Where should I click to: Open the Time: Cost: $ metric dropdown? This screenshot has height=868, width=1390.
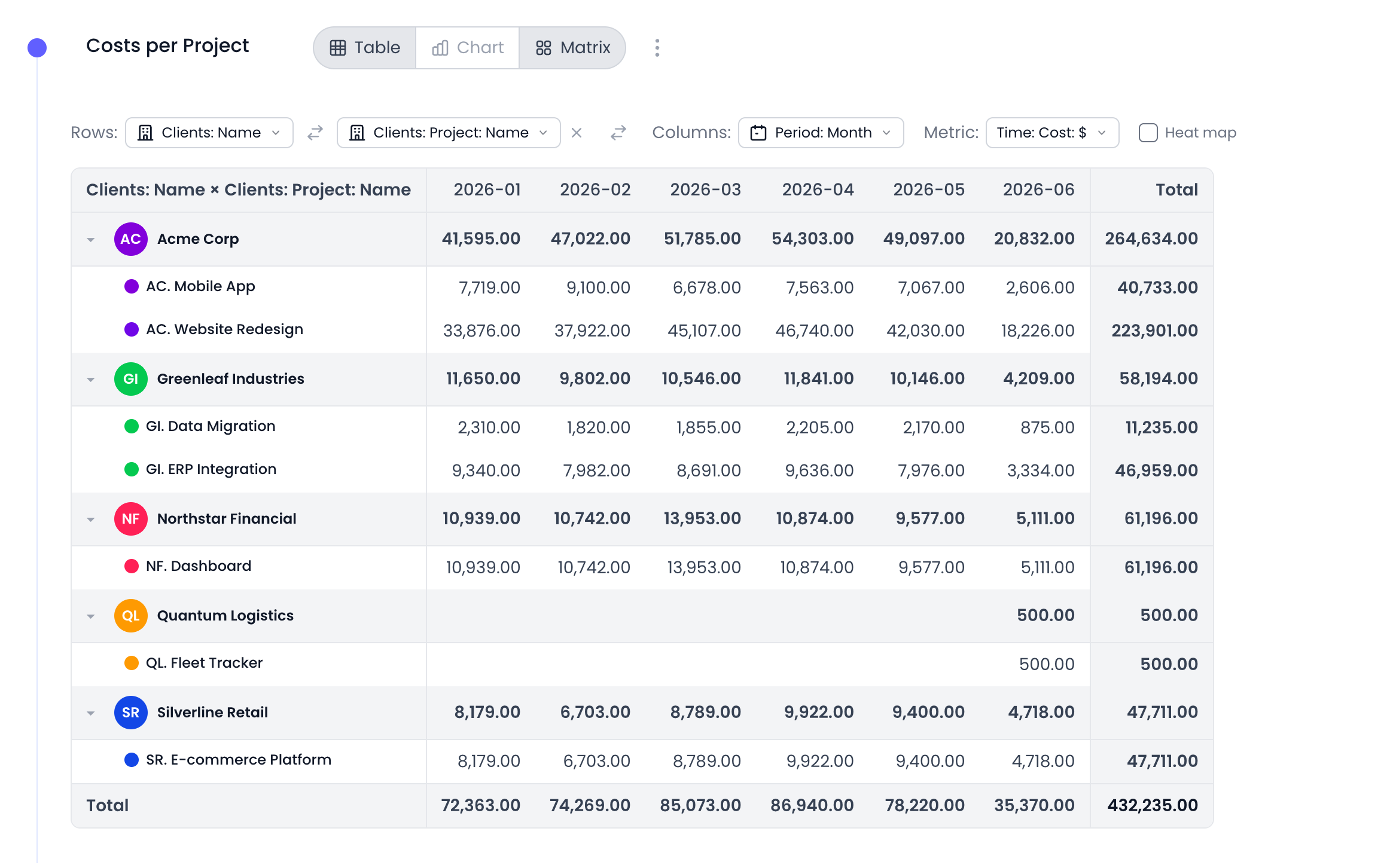click(x=1052, y=133)
